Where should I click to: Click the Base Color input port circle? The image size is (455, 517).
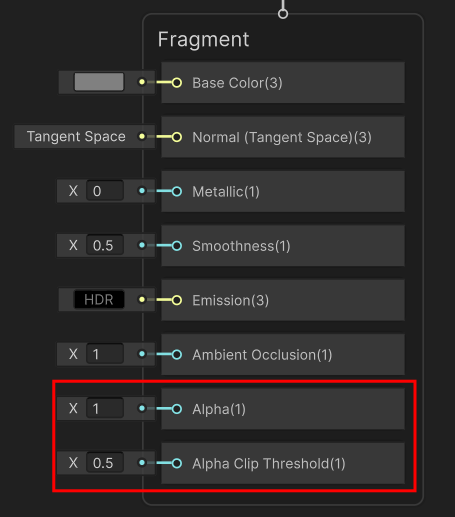point(177,82)
